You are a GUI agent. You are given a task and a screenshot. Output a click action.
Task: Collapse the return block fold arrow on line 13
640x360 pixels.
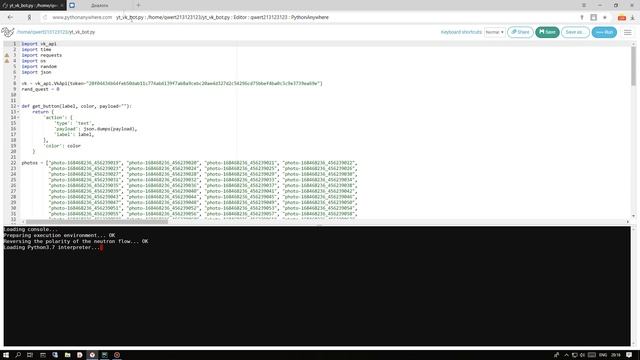coord(18,112)
